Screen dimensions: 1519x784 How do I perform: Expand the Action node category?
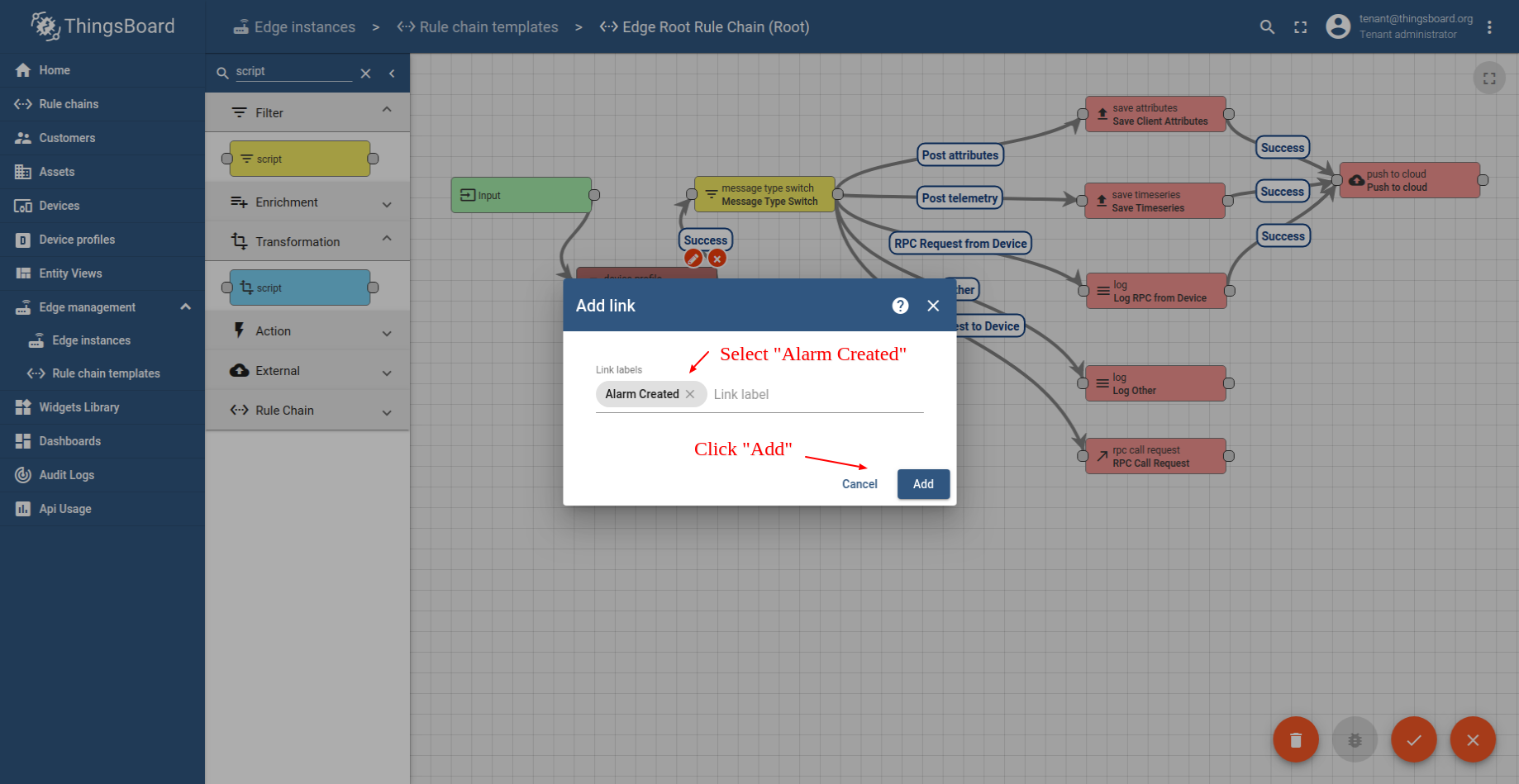(307, 331)
